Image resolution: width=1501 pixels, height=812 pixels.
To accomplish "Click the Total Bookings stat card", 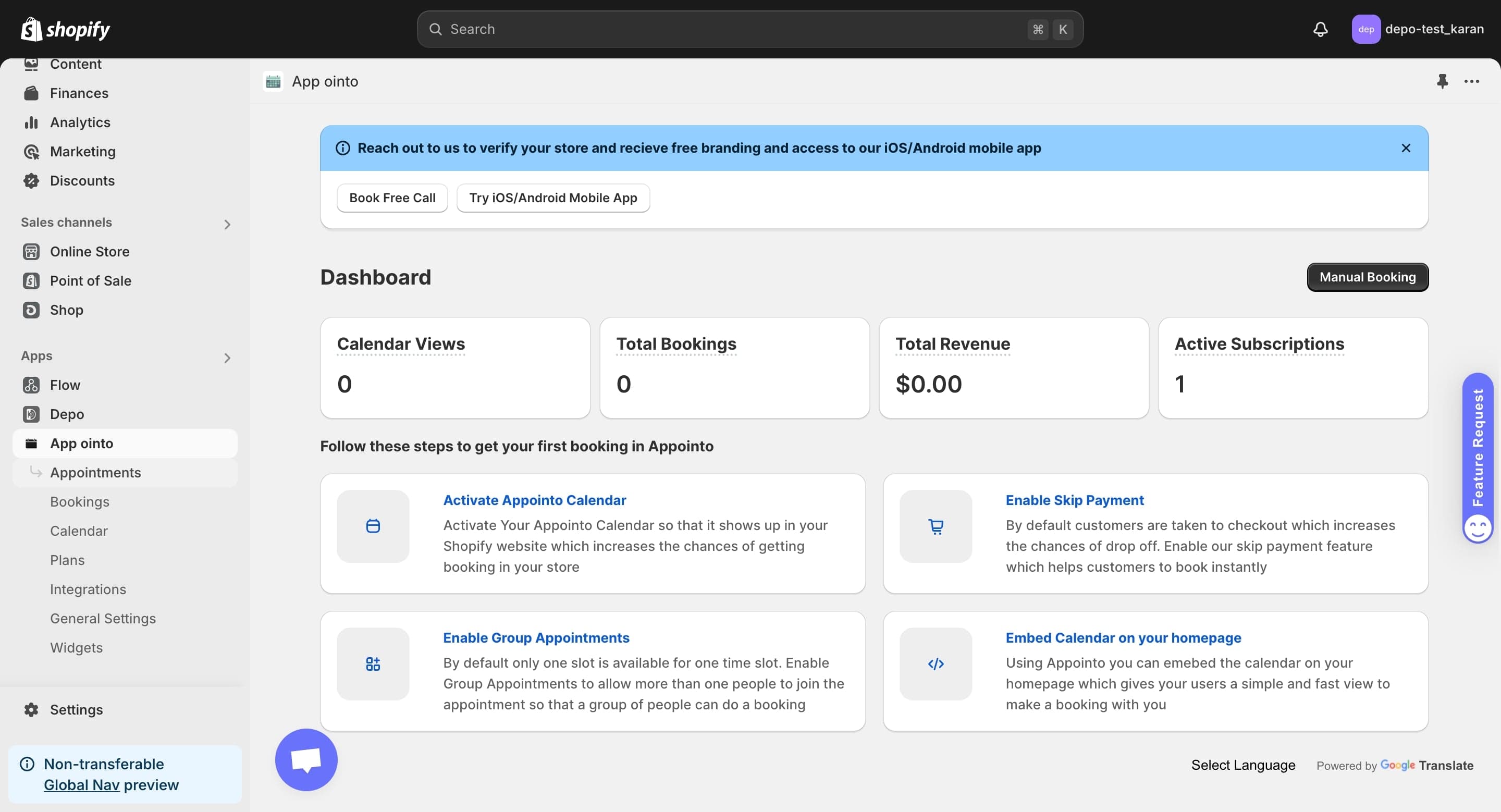I will click(x=734, y=367).
